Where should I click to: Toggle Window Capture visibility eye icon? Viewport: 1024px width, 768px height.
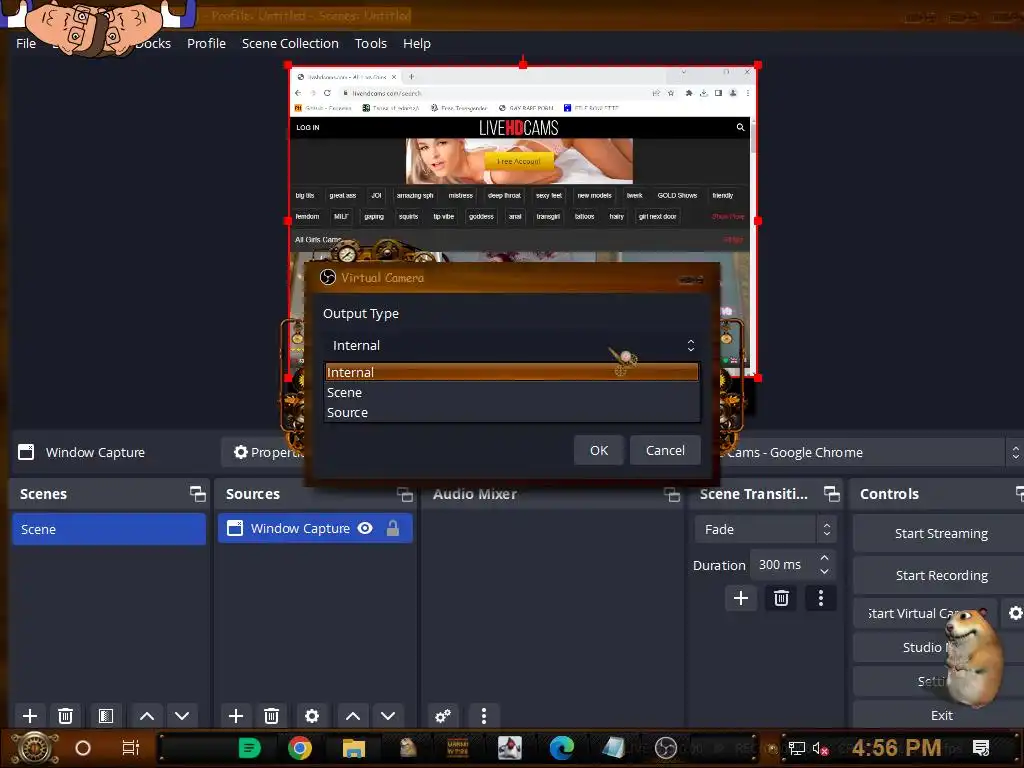coord(365,528)
